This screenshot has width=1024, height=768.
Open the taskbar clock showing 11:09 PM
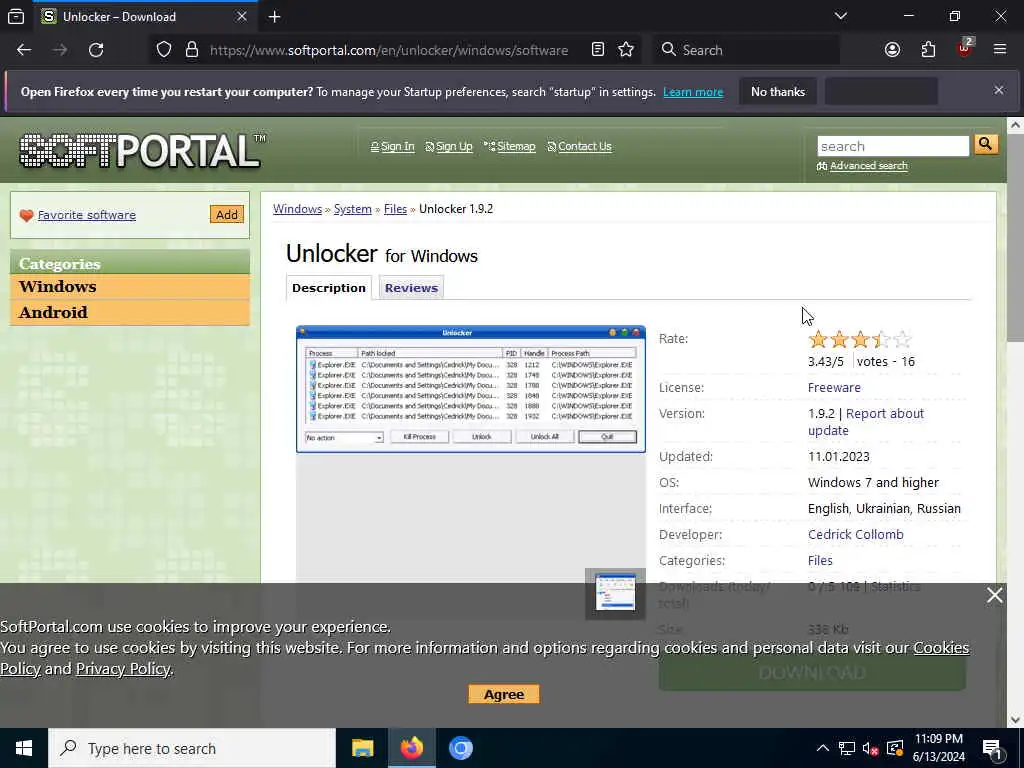pos(938,748)
